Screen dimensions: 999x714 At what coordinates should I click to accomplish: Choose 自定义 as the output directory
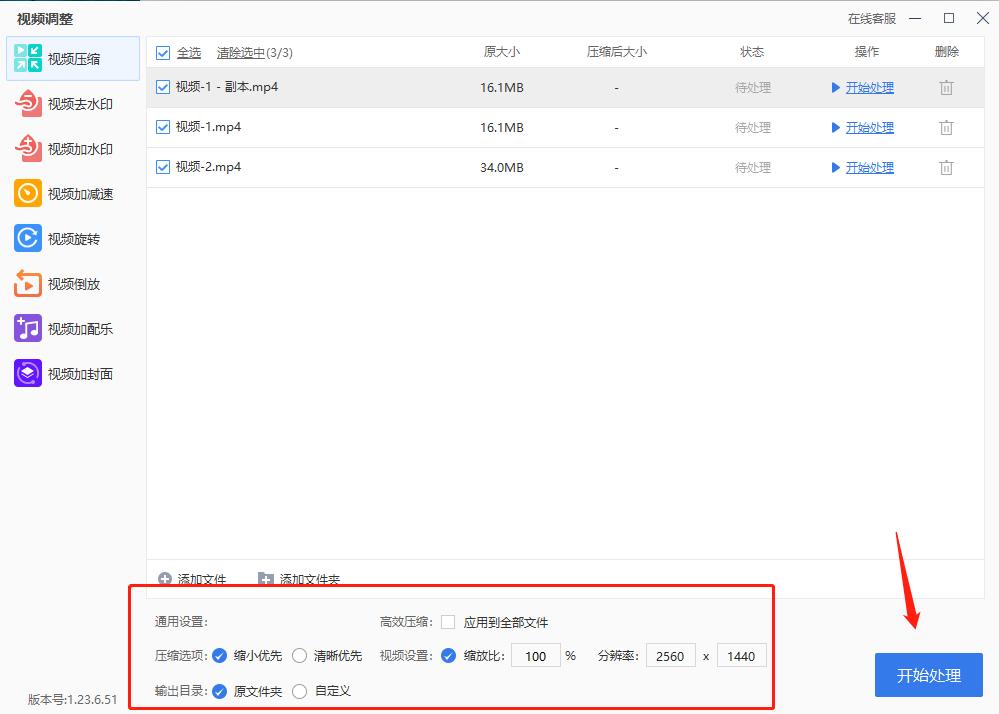(299, 690)
